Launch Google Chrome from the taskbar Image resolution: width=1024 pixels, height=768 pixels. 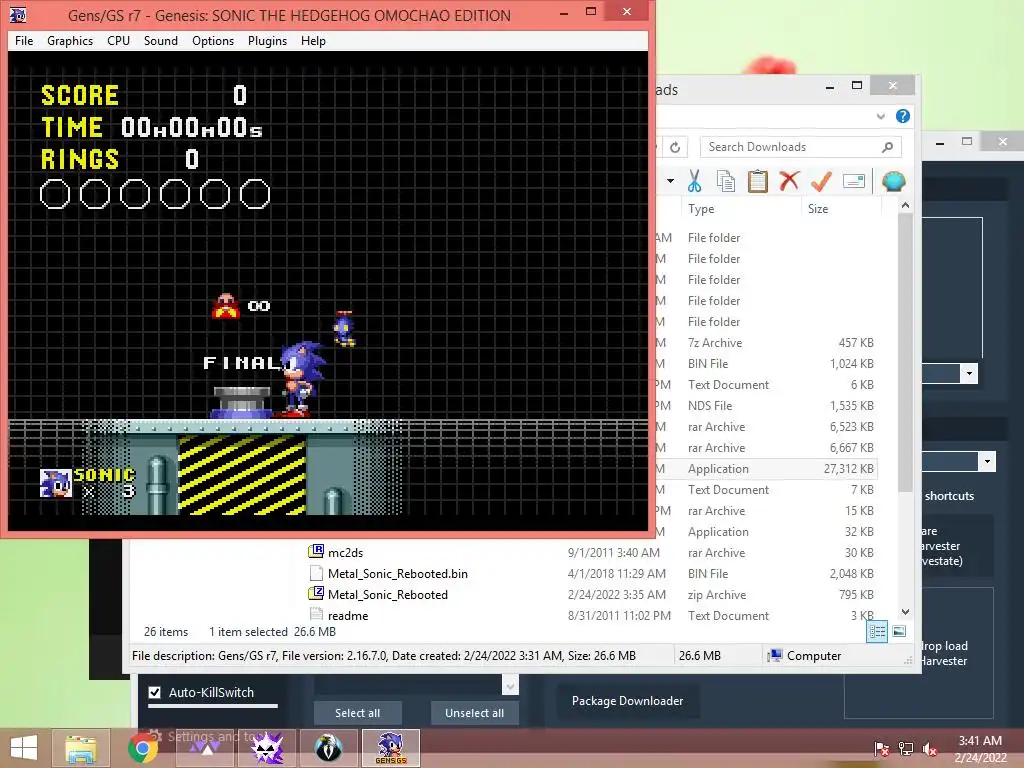pos(142,748)
